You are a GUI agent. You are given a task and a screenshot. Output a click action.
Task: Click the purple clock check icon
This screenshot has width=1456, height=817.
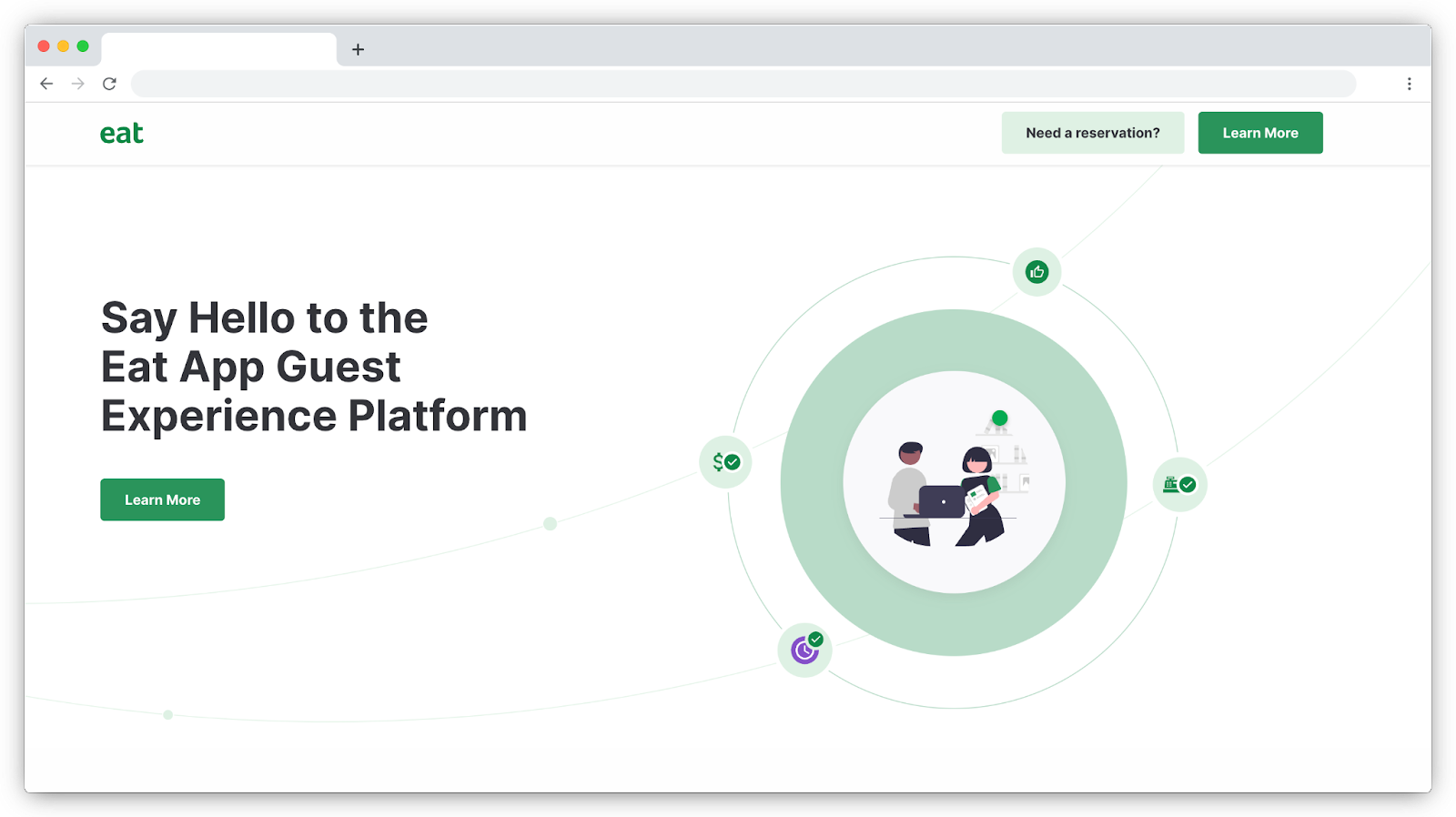click(805, 650)
